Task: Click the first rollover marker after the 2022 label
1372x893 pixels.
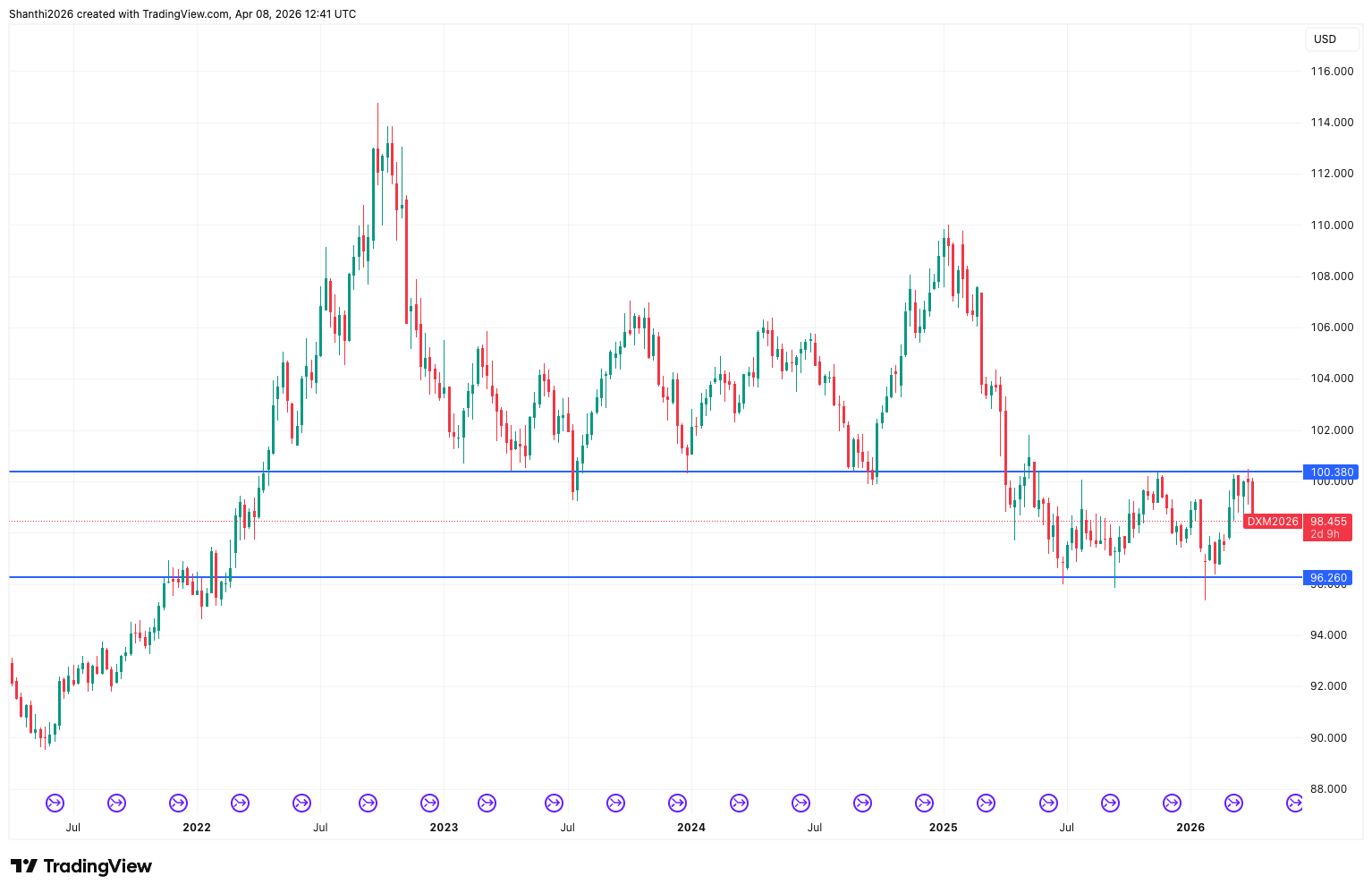Action: pos(240,804)
